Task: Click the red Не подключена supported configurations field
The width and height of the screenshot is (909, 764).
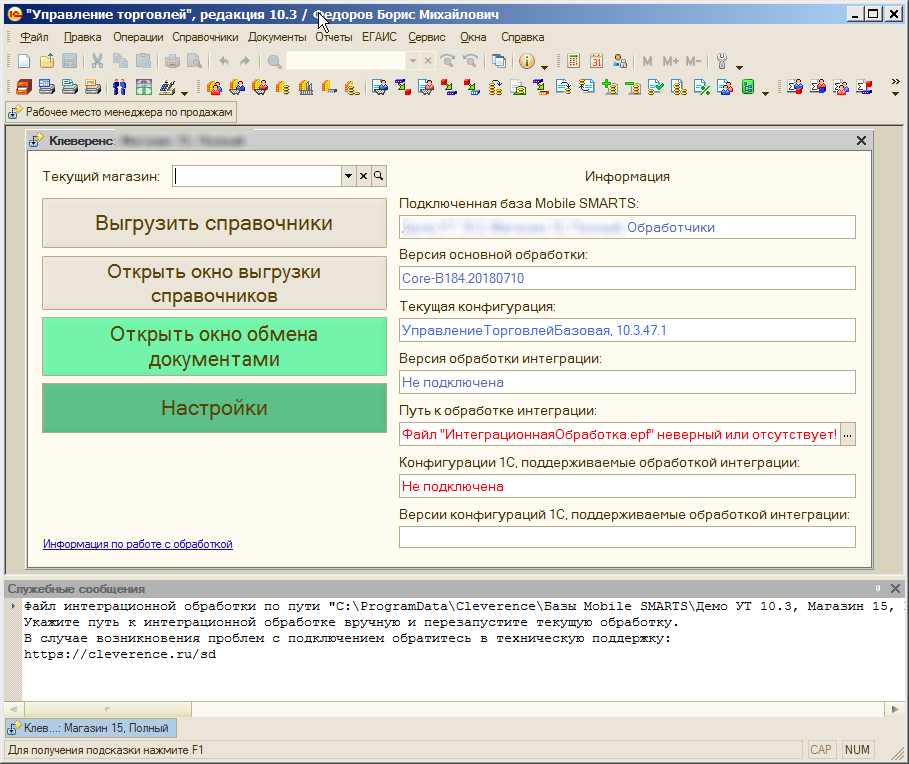Action: pos(627,486)
